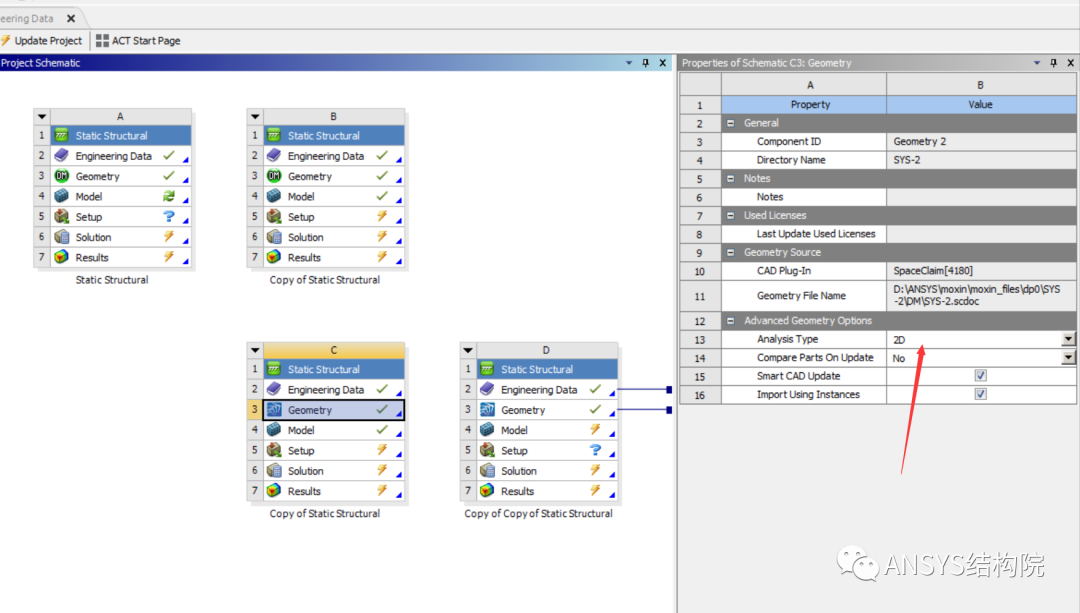Click Results icon in system B
This screenshot has width=1080, height=613.
274,257
